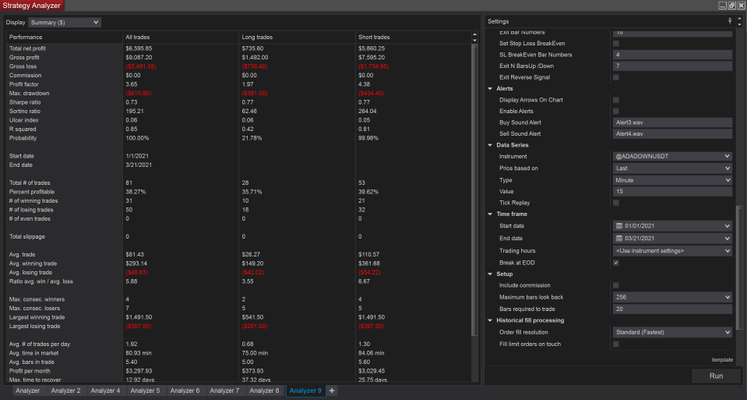
Task: Minimize the Strategy Analyzer window
Action: [720, 6]
